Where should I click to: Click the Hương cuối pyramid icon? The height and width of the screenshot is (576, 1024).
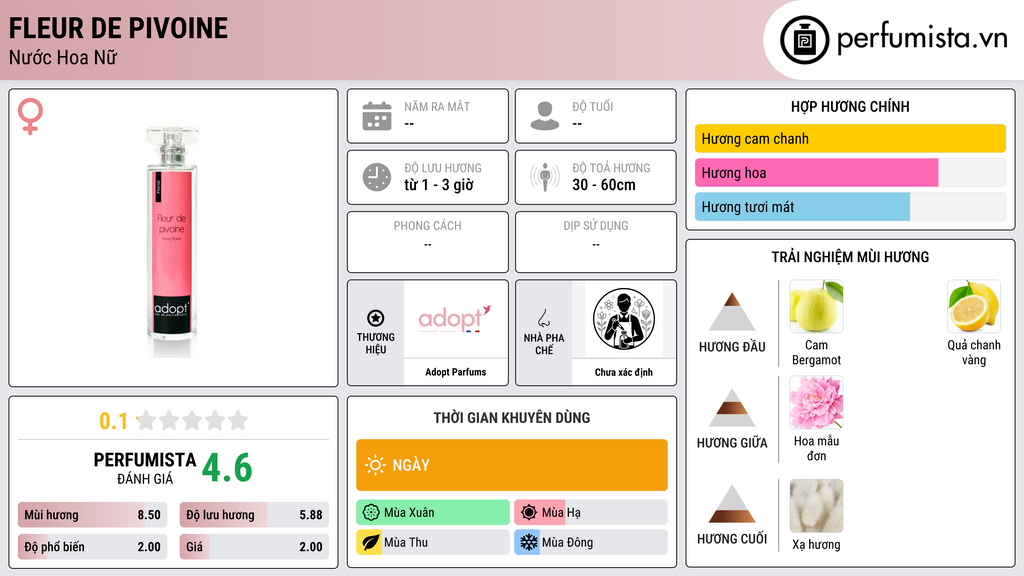(732, 504)
